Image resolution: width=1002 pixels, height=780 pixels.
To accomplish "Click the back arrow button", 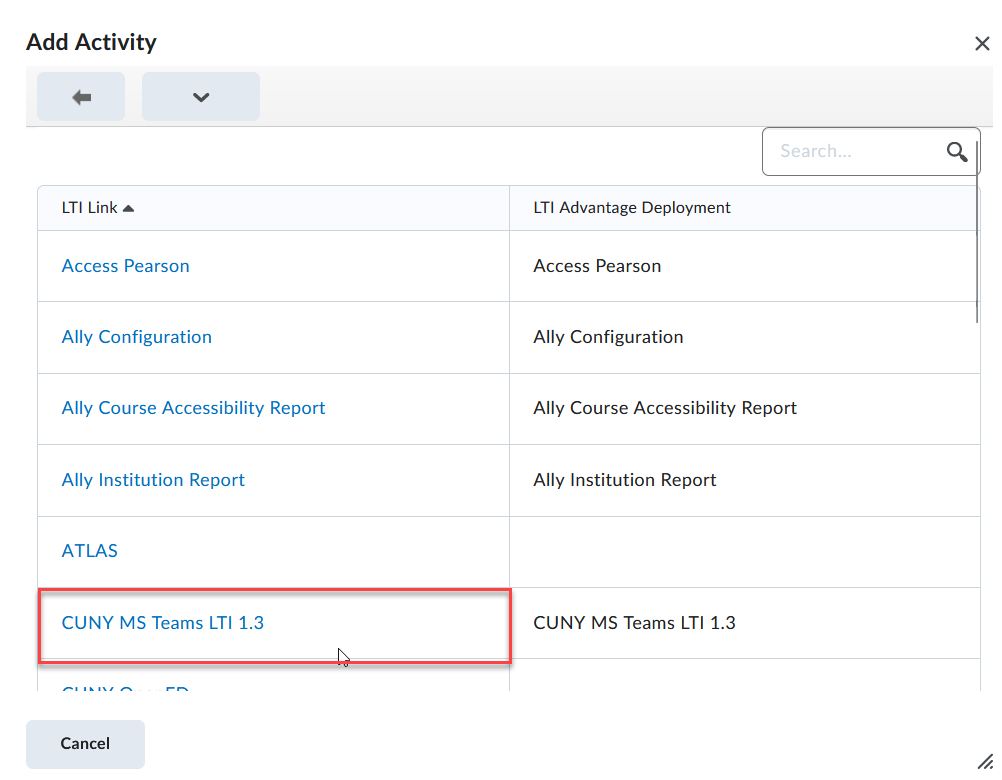I will click(81, 97).
